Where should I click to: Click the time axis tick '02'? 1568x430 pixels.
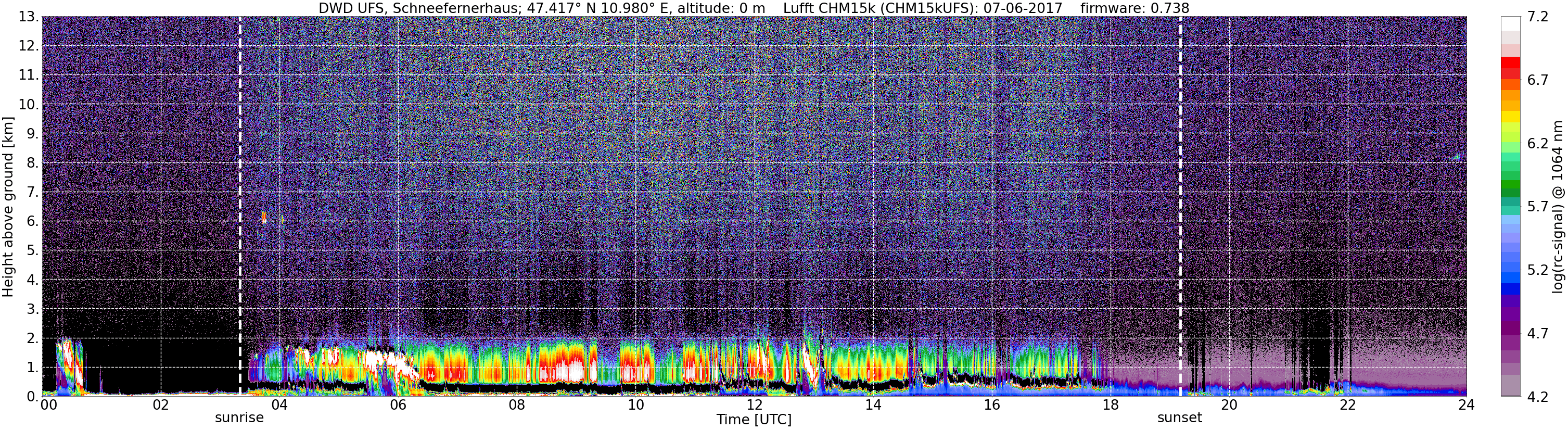tap(161, 406)
